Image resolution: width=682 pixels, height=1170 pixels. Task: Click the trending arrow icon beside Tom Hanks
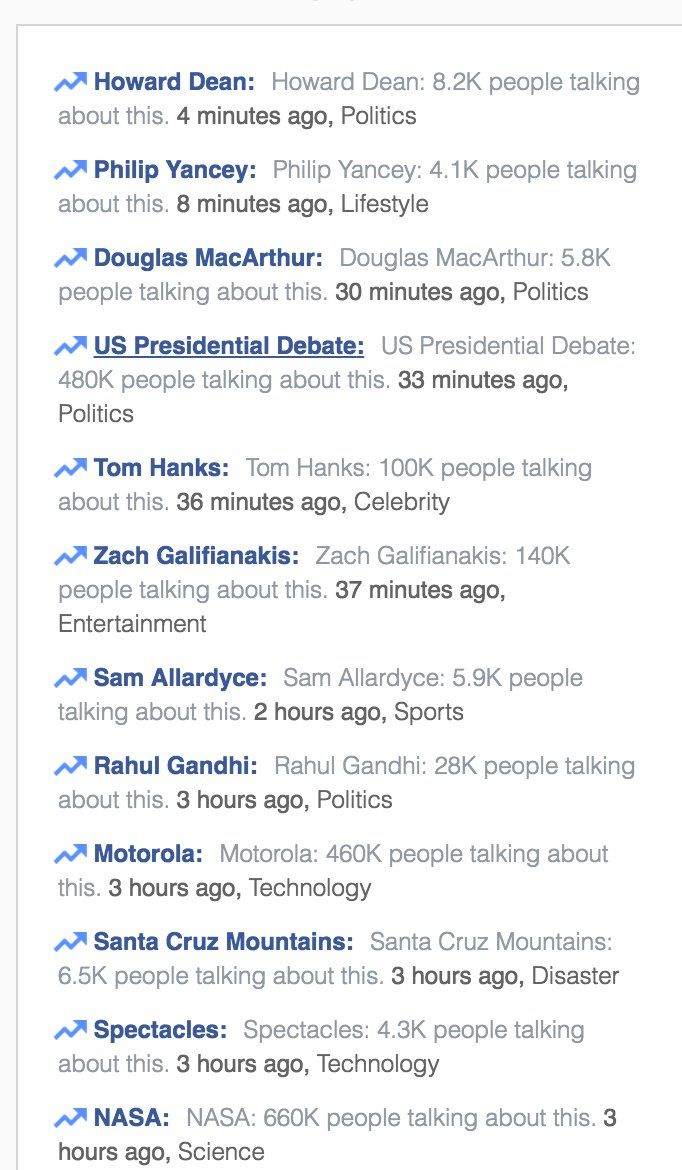pyautogui.click(x=71, y=468)
